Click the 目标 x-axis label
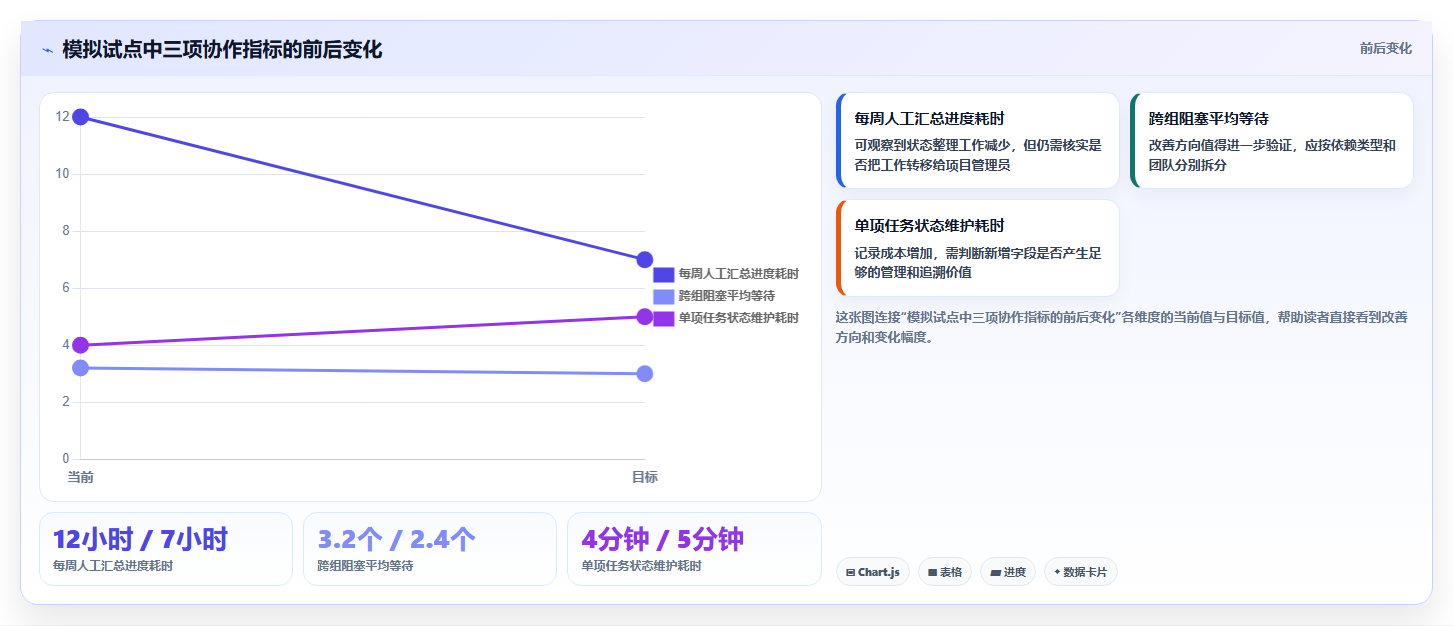The width and height of the screenshot is (1453, 626). [x=645, y=477]
